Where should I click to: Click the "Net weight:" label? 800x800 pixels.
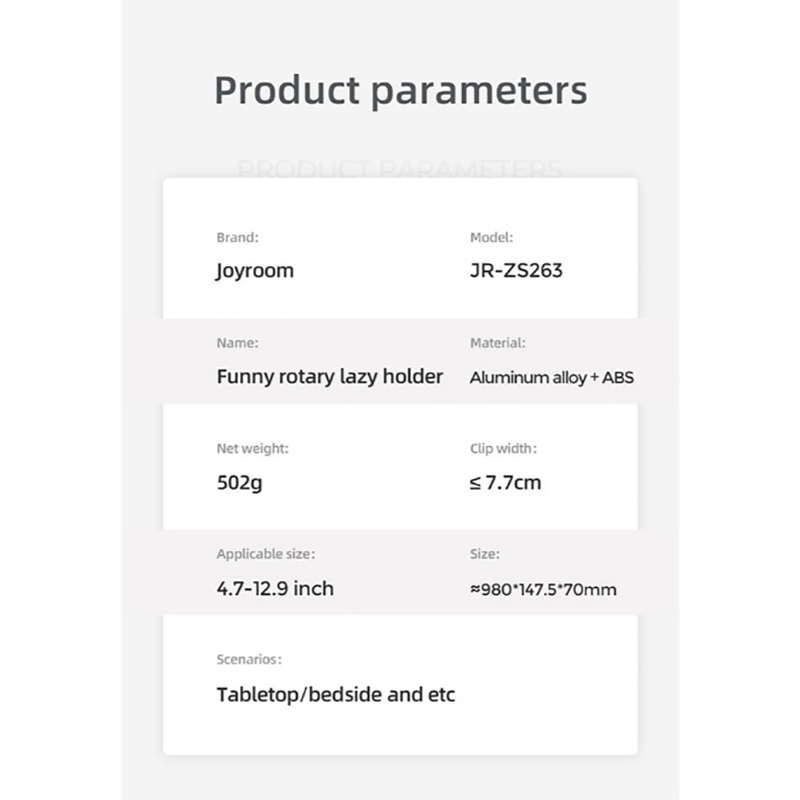(x=252, y=449)
